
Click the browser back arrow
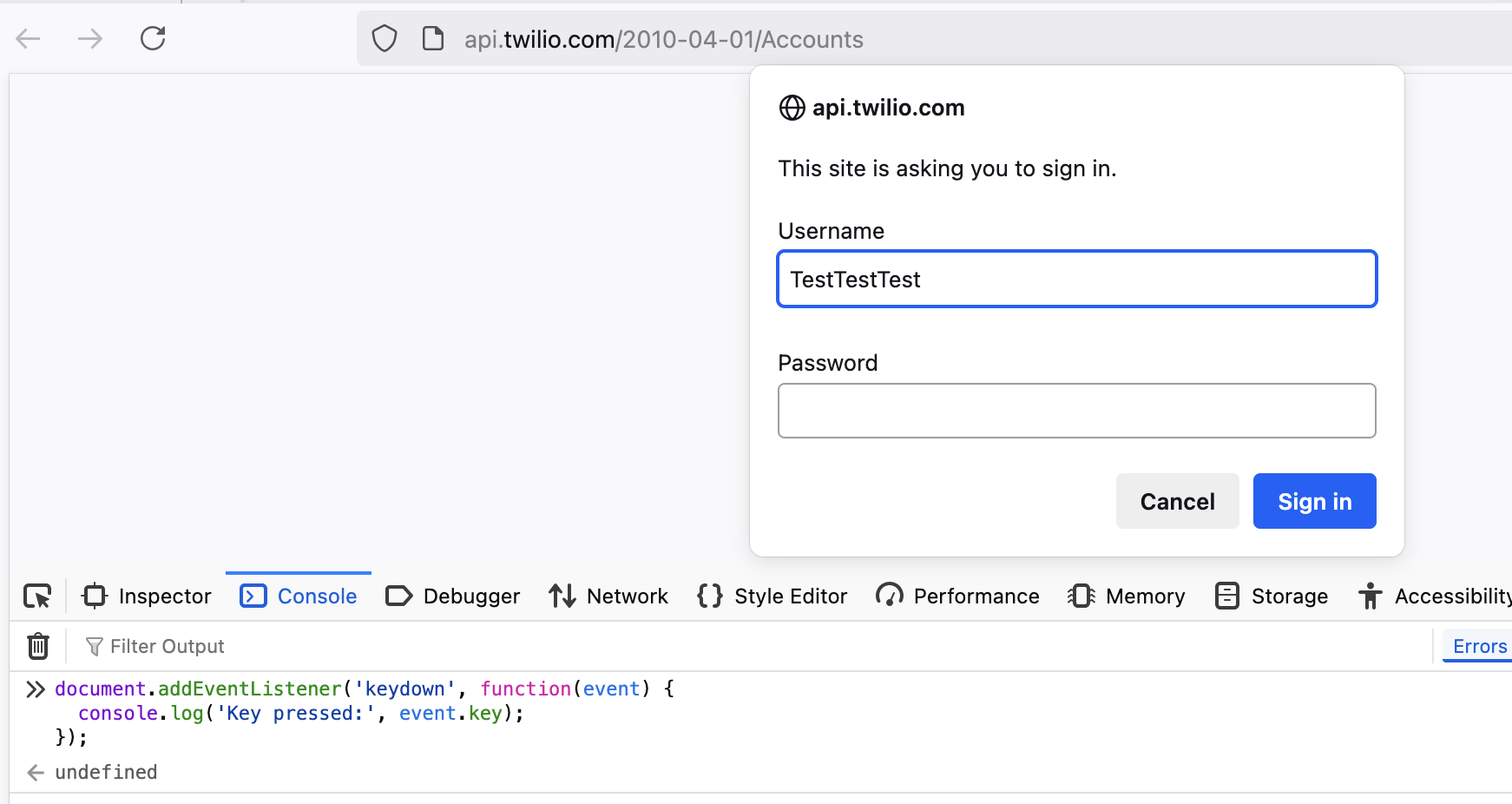tap(29, 38)
